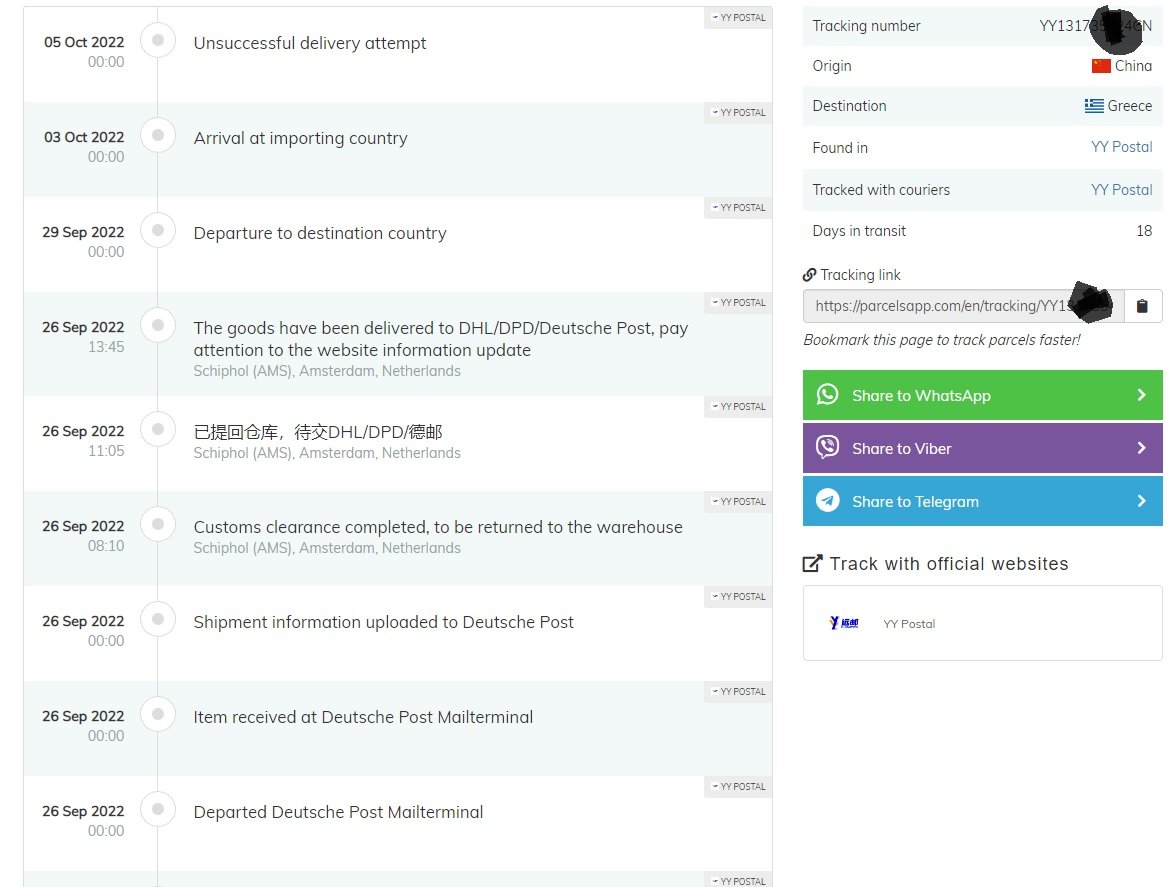Click YY POSTAL tag on Arrival at importing country
1169x887 pixels.
(738, 113)
